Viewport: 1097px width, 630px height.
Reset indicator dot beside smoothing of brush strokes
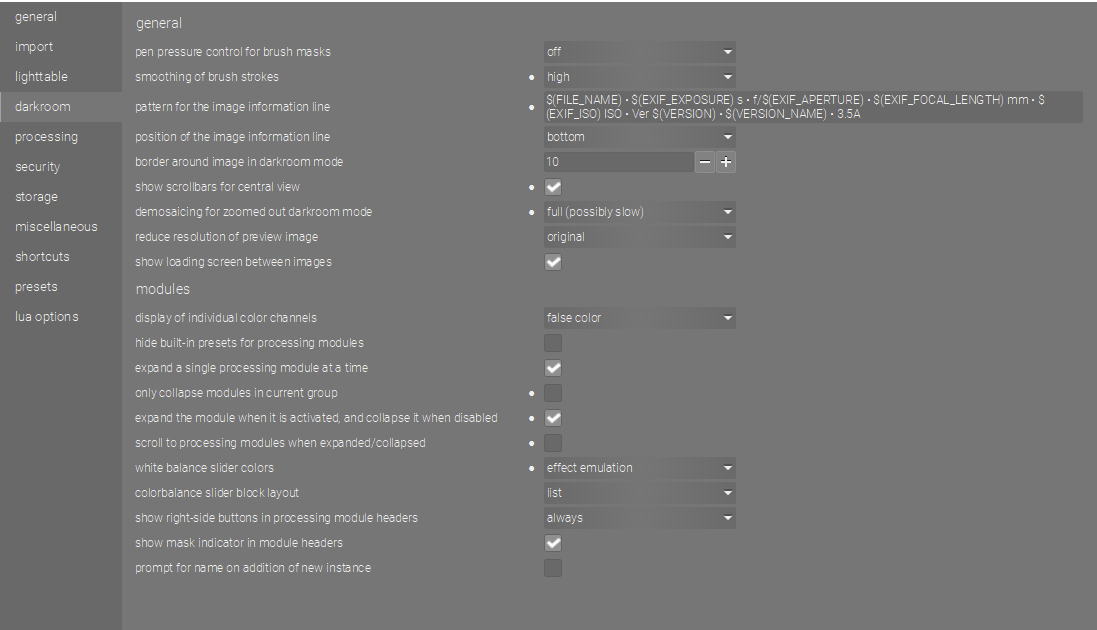coord(531,77)
